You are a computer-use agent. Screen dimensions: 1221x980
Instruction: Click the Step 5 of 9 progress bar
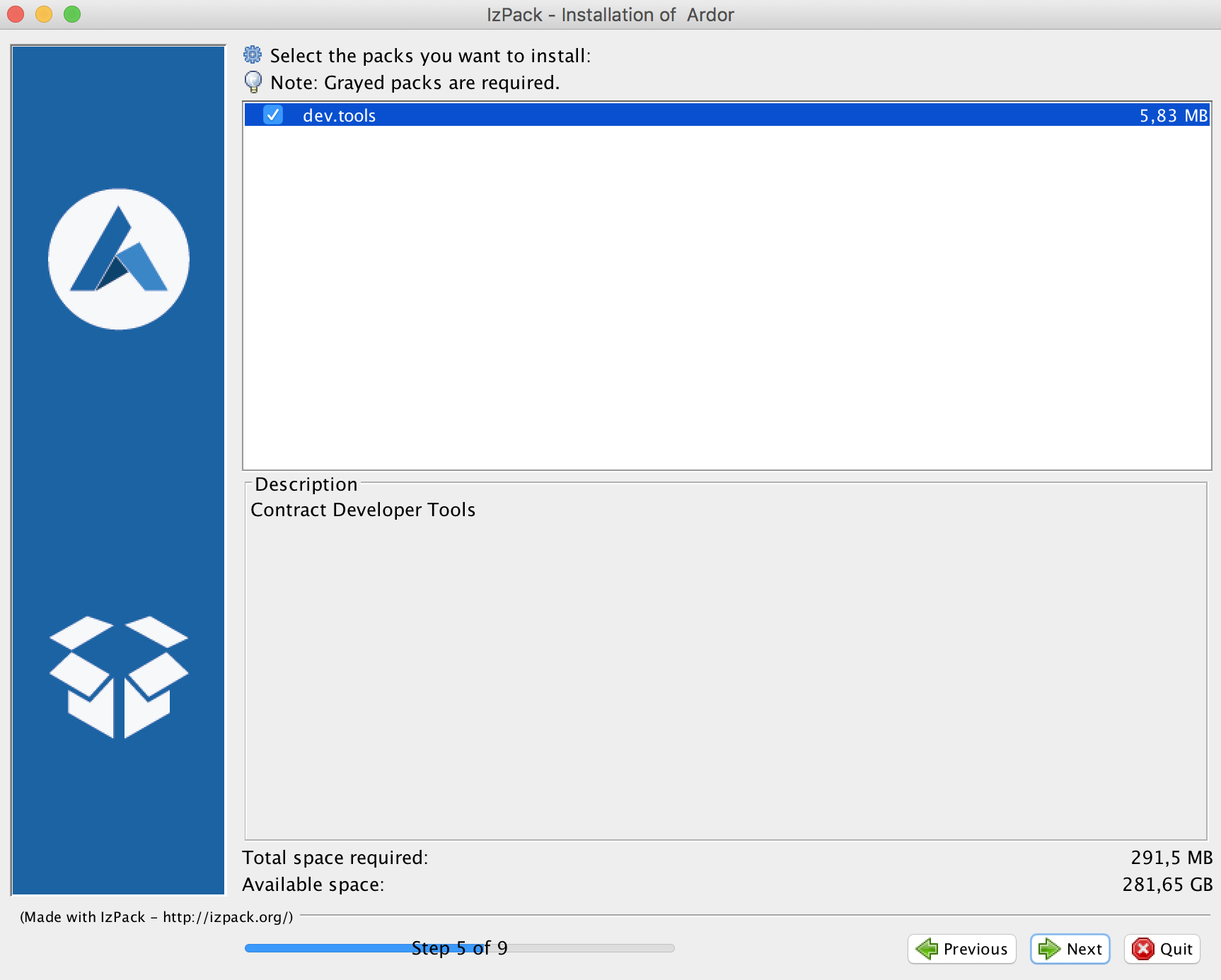tap(459, 948)
